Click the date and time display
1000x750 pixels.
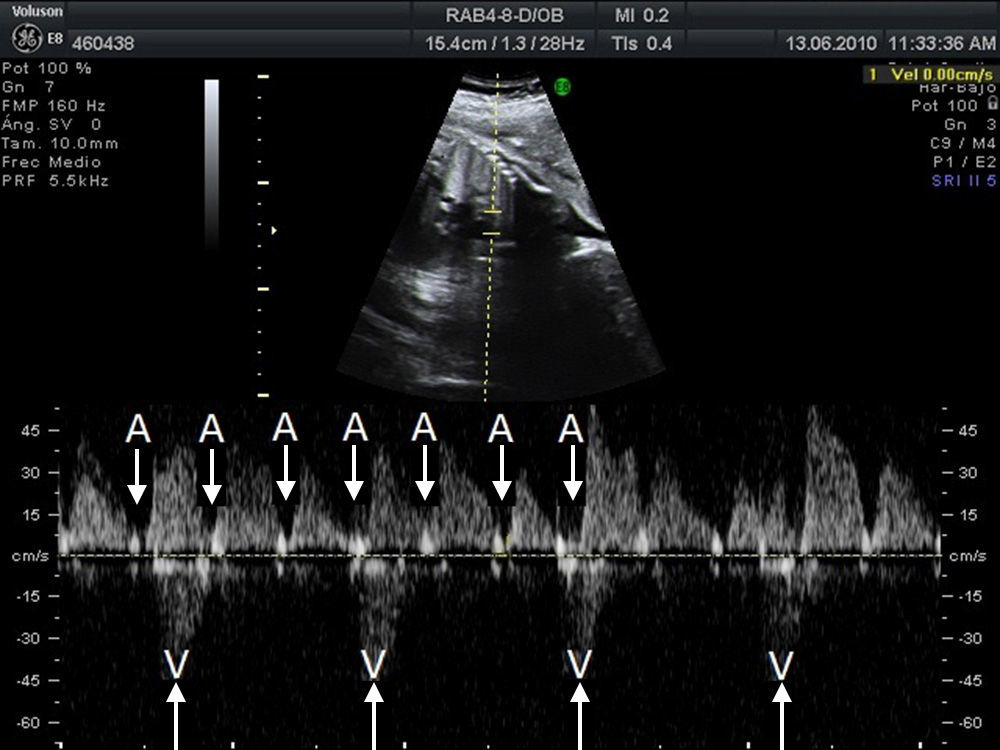tap(889, 44)
